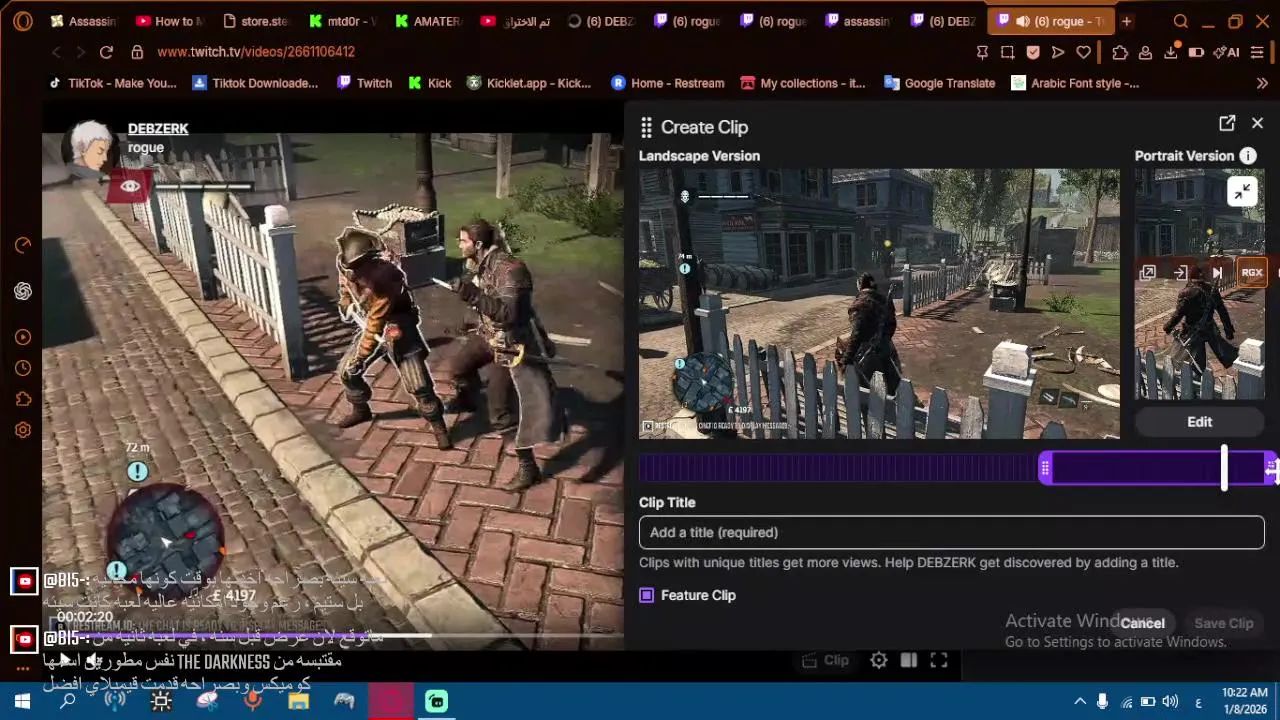Open browser tab search magnifier

coord(1181,21)
